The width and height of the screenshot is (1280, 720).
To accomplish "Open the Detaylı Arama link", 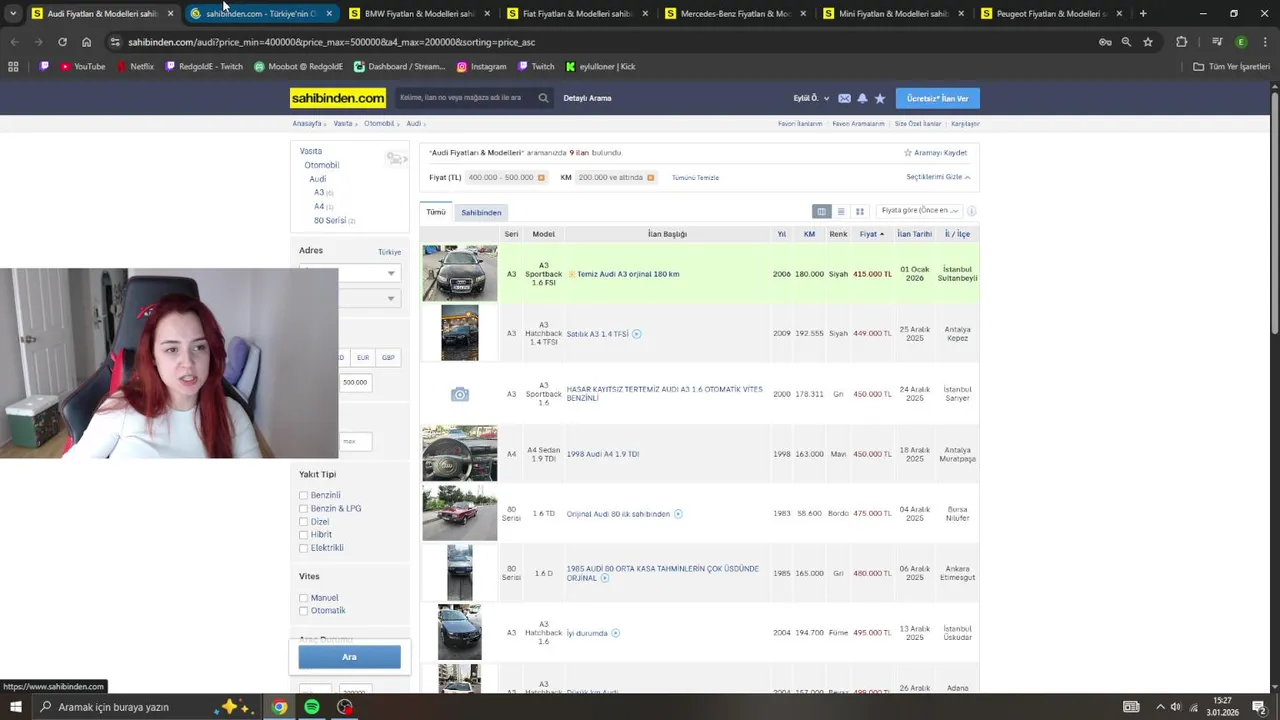I will click(x=587, y=98).
